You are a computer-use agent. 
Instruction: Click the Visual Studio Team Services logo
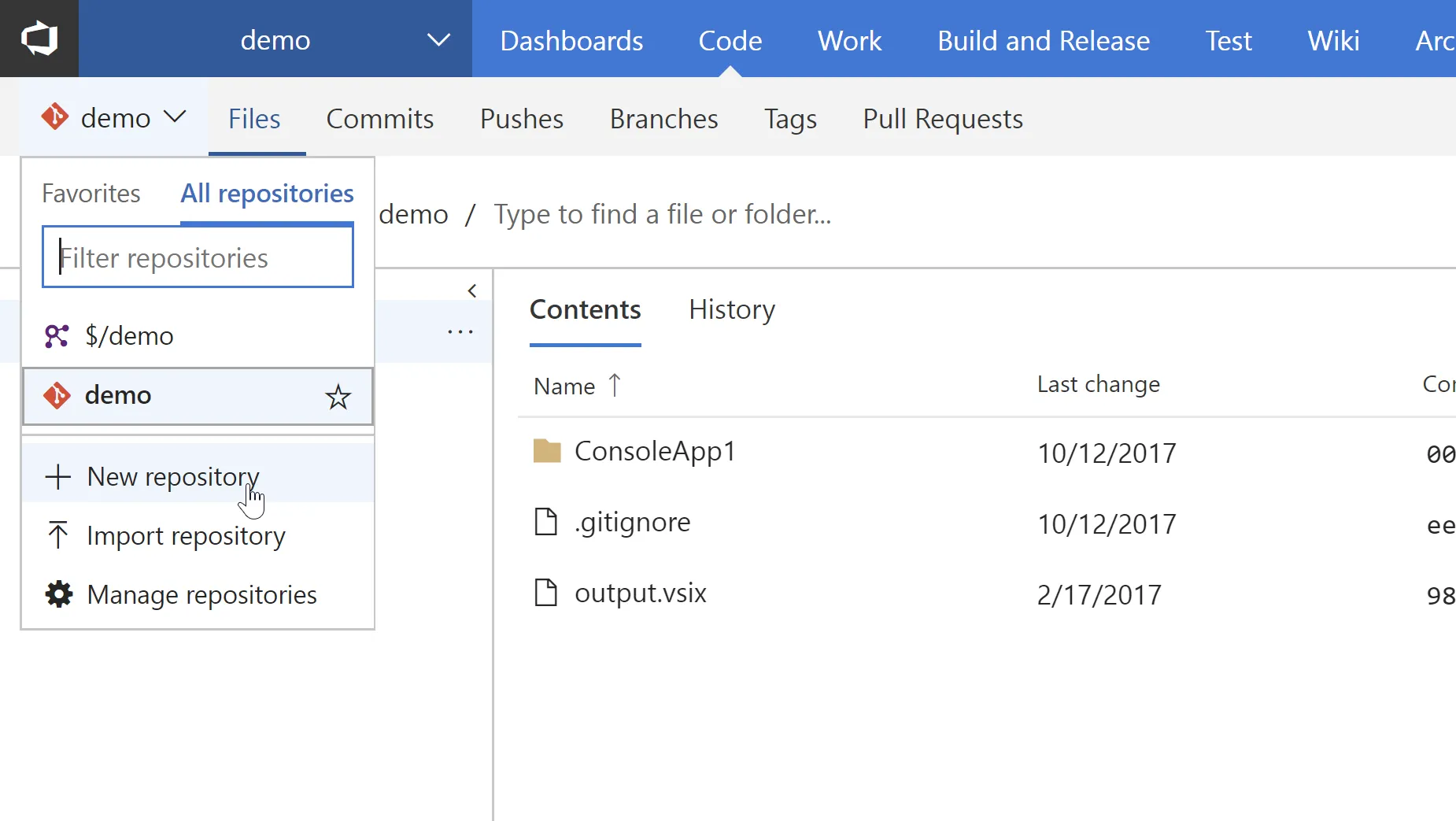tap(39, 39)
